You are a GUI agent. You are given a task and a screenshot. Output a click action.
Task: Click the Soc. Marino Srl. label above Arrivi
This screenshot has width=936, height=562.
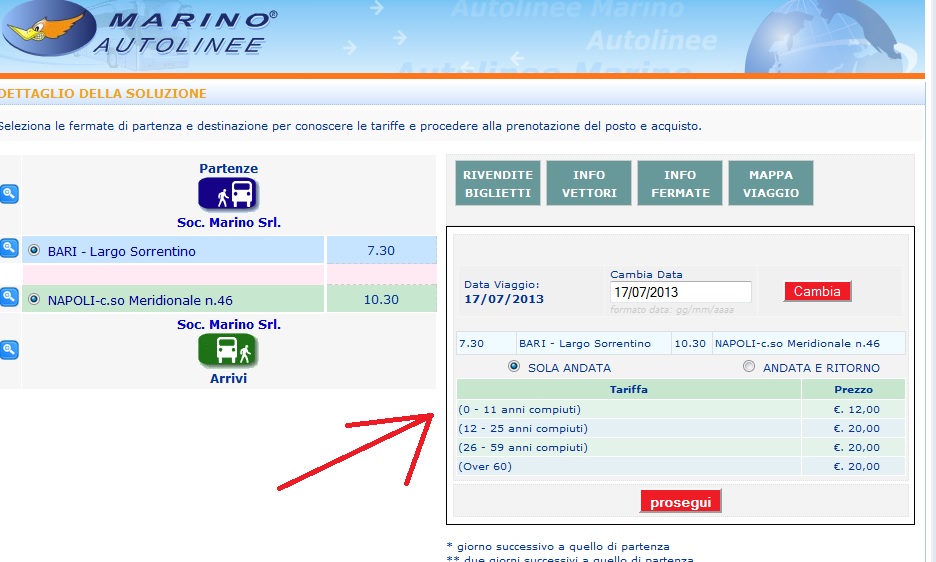point(229,325)
